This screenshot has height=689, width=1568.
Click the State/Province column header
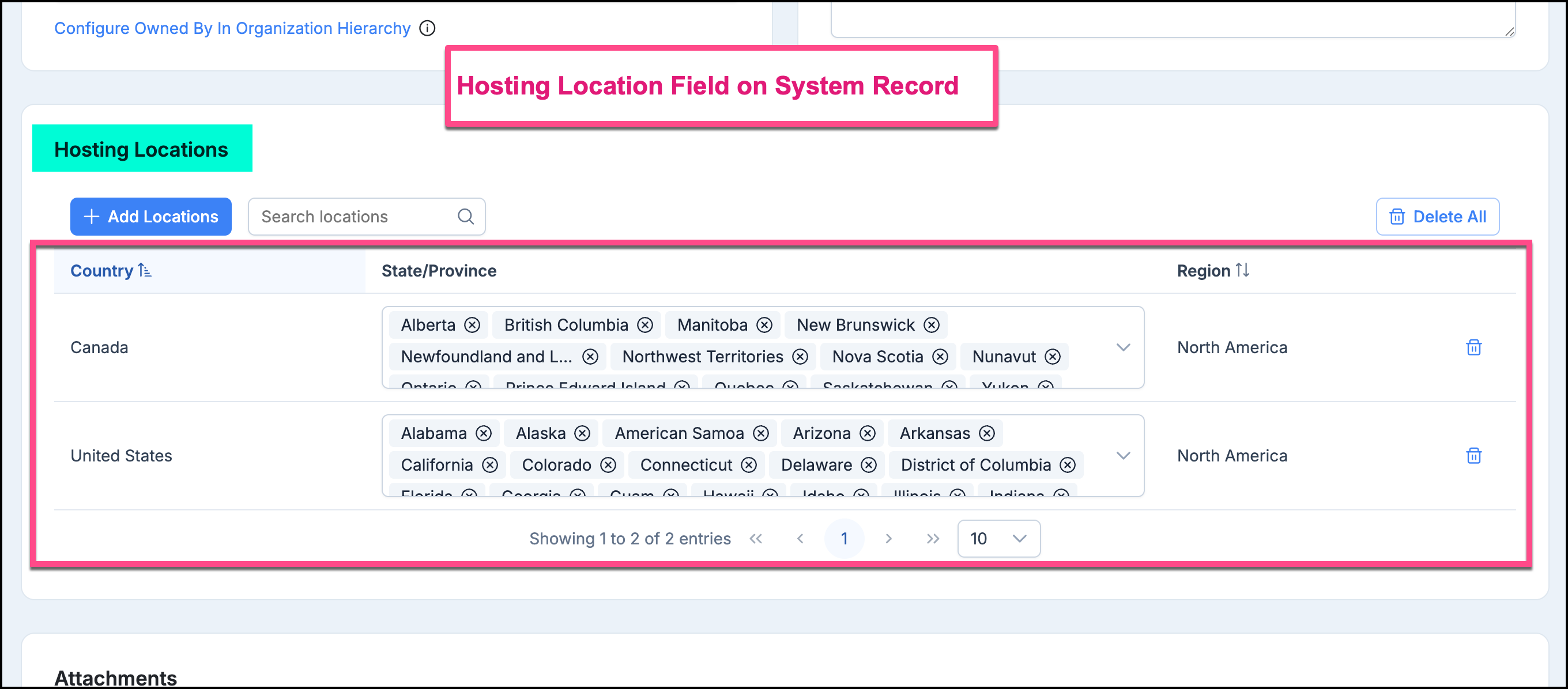439,271
